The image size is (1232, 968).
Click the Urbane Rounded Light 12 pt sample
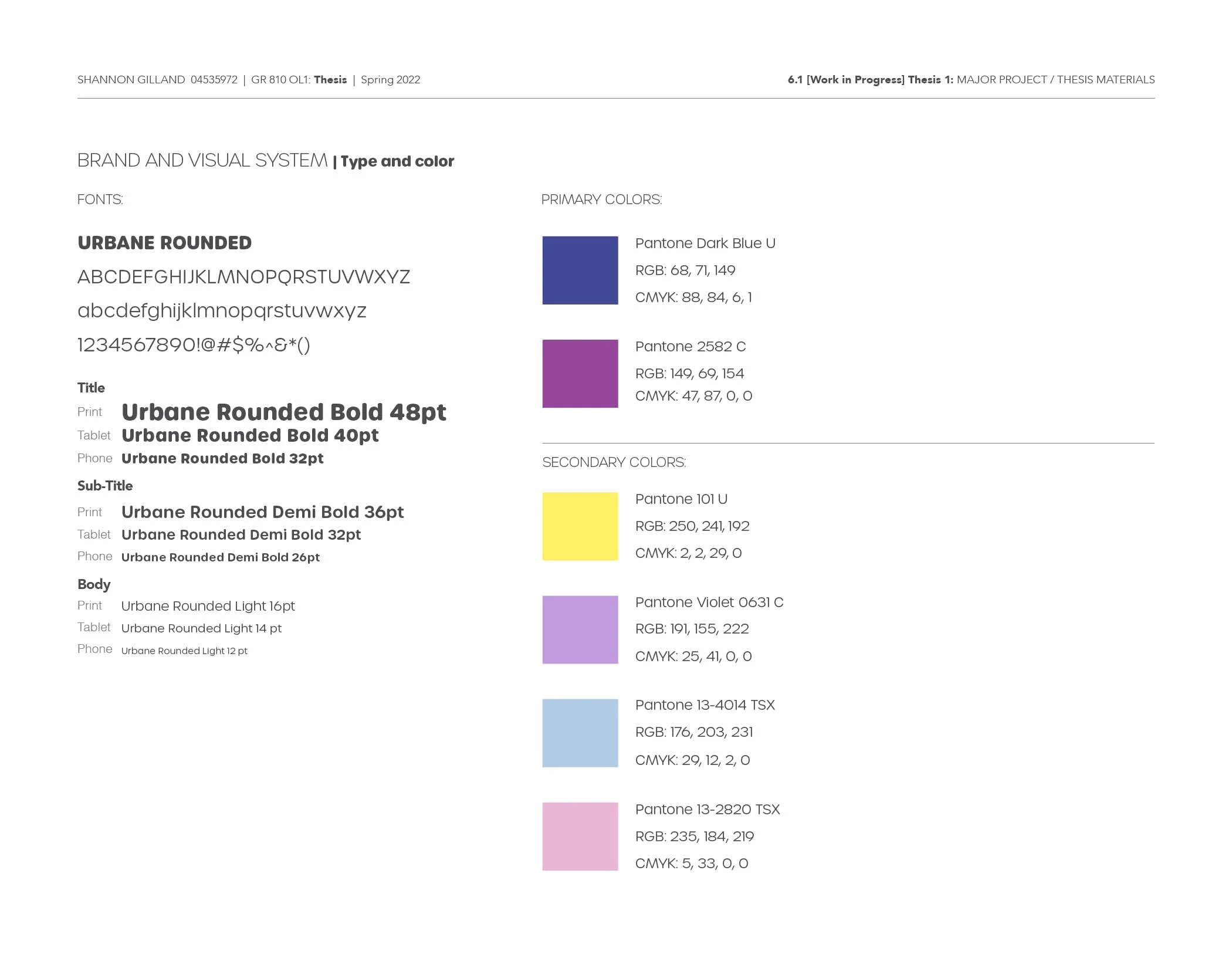click(184, 651)
